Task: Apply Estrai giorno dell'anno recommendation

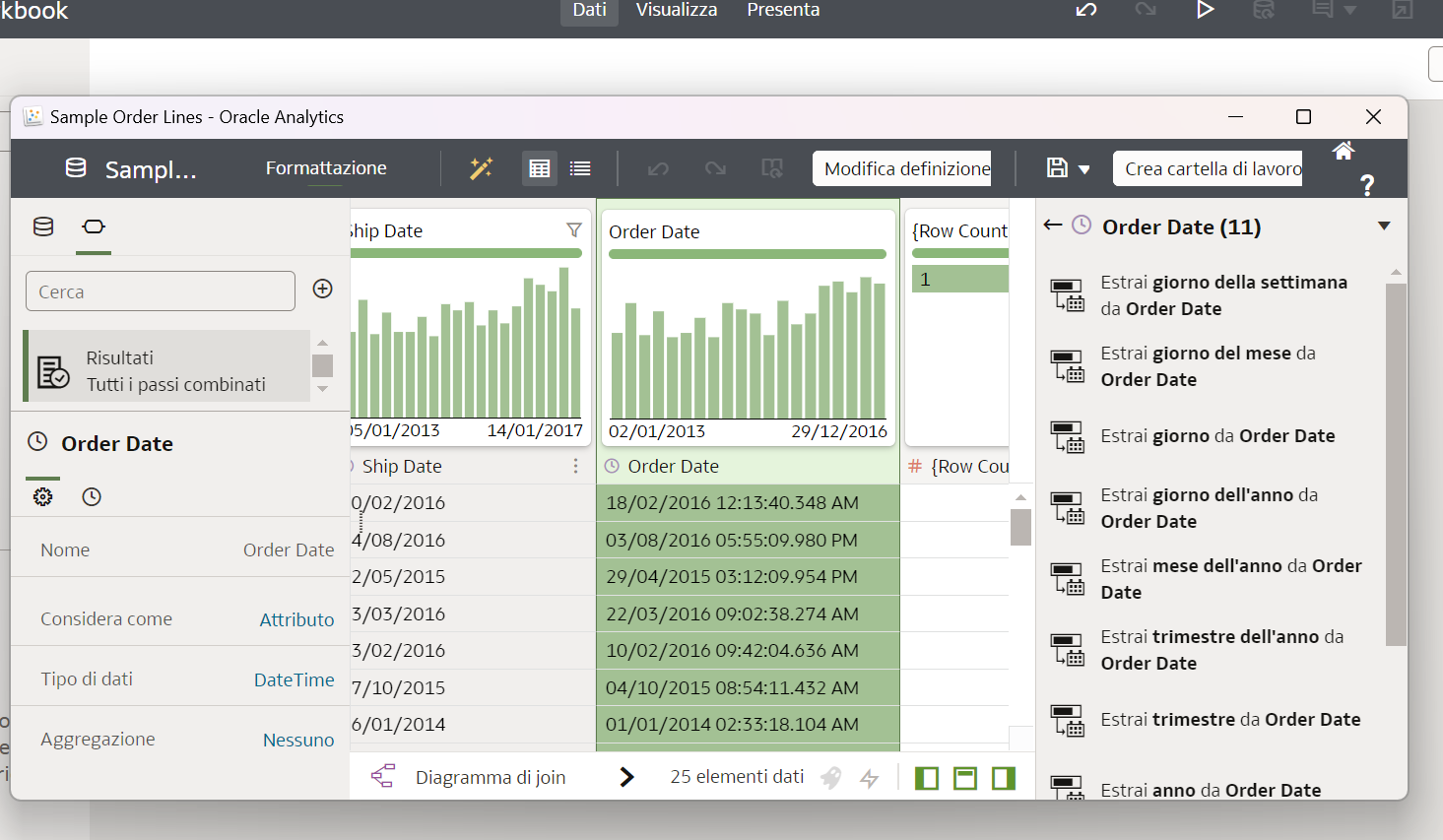Action: [x=1212, y=508]
